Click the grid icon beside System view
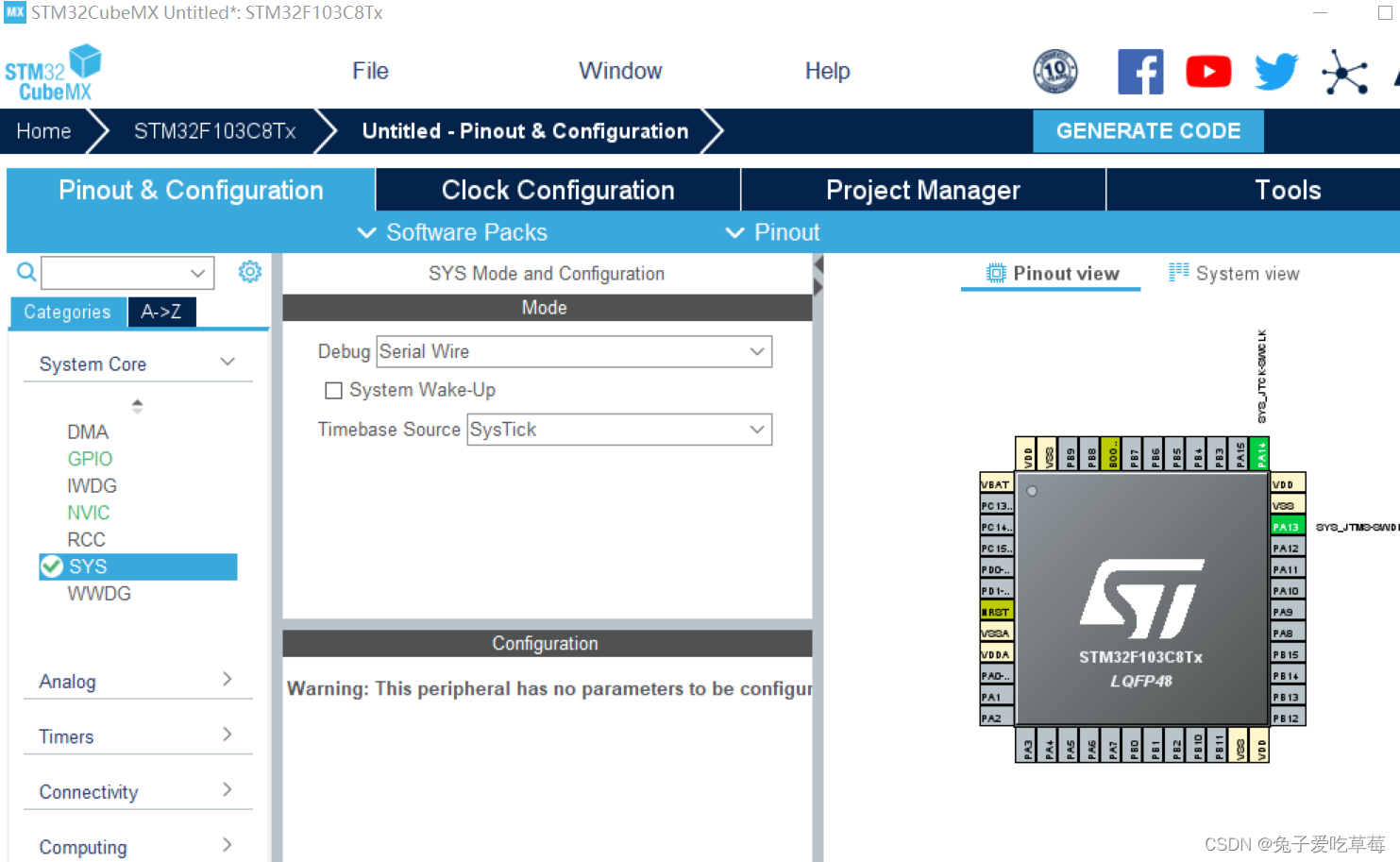Image resolution: width=1400 pixels, height=862 pixels. [x=1178, y=273]
